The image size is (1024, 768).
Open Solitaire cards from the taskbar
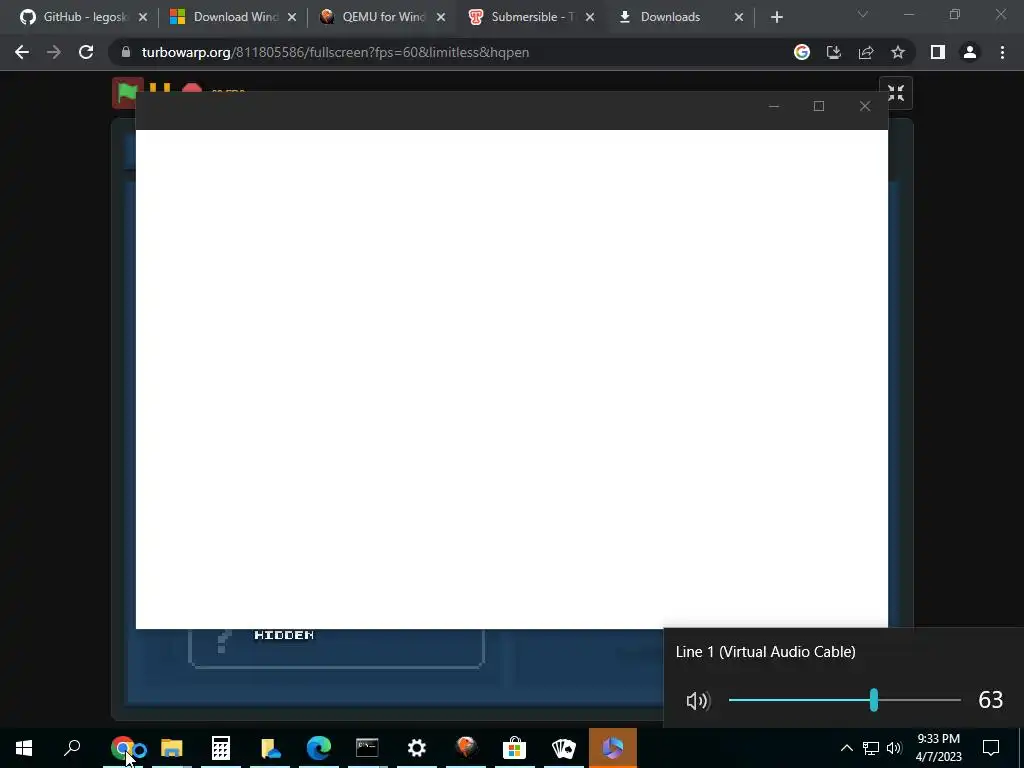coord(564,748)
